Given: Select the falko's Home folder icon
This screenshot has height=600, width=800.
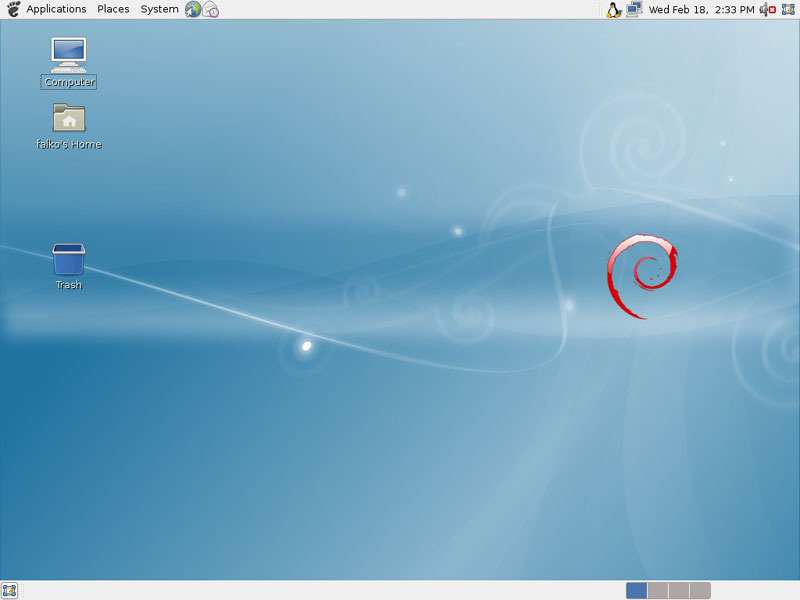Looking at the screenshot, I should (69, 127).
